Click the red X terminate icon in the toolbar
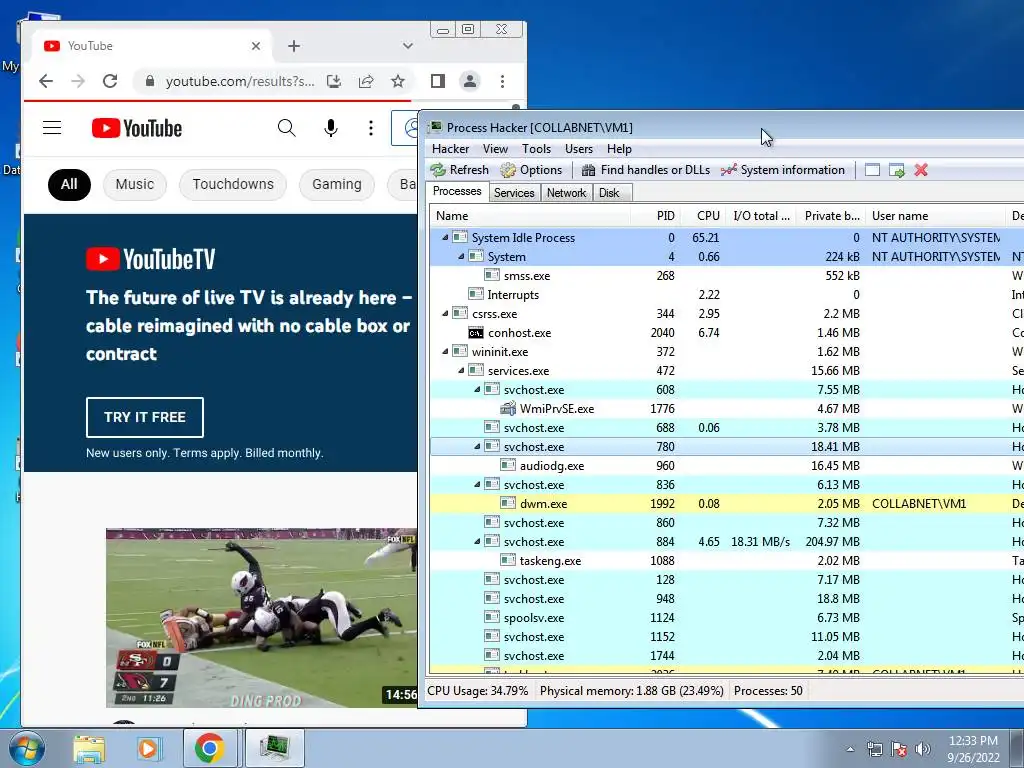This screenshot has width=1024, height=768. (921, 170)
